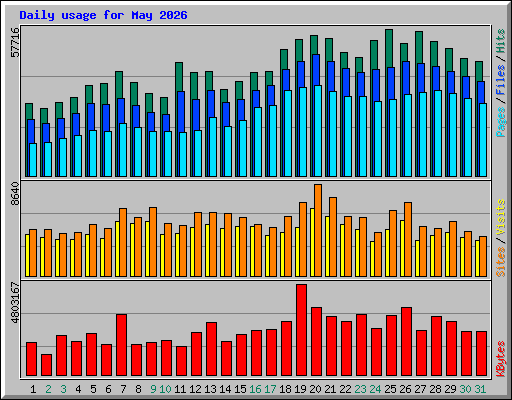Image resolution: width=512 pixels, height=400 pixels.
Task: Click the Files legend label
Action: pyautogui.click(x=501, y=80)
